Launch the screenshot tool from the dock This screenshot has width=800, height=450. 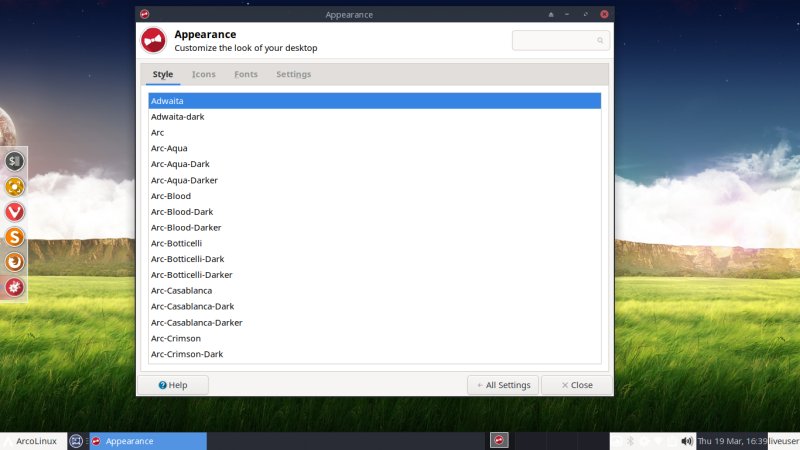click(14, 187)
